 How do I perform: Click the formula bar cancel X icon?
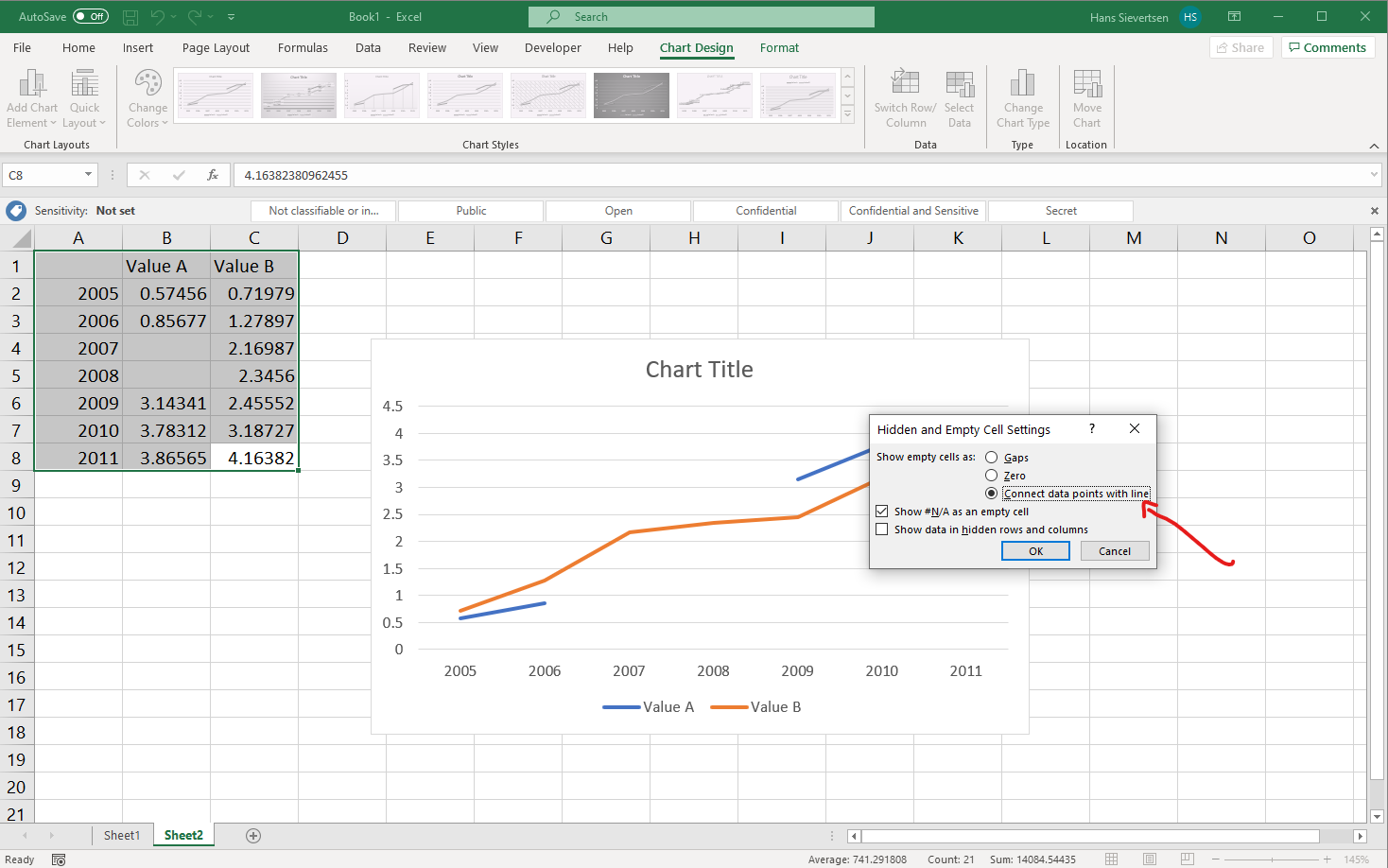pos(145,175)
